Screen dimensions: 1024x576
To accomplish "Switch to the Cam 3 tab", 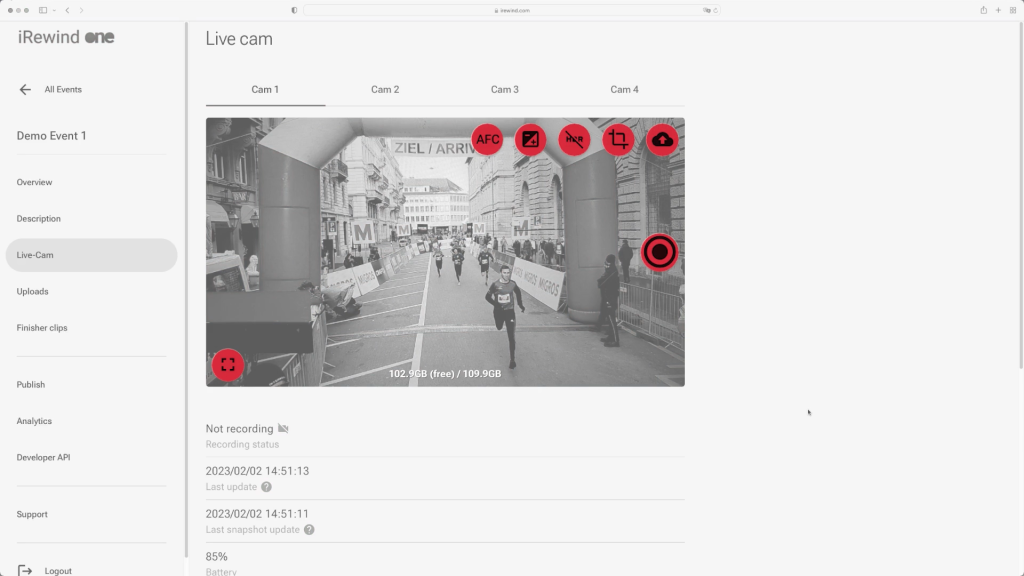I will 505,89.
